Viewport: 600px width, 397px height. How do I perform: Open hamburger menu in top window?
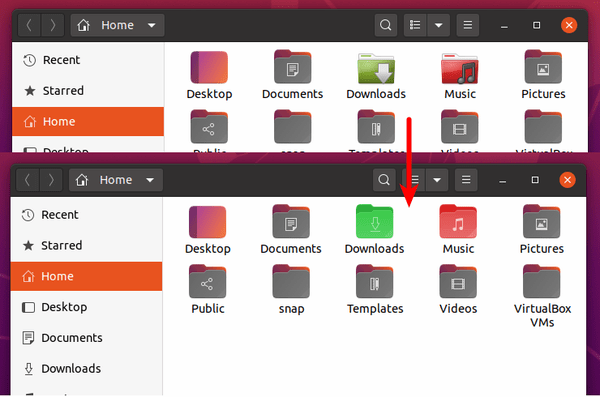[x=468, y=25]
